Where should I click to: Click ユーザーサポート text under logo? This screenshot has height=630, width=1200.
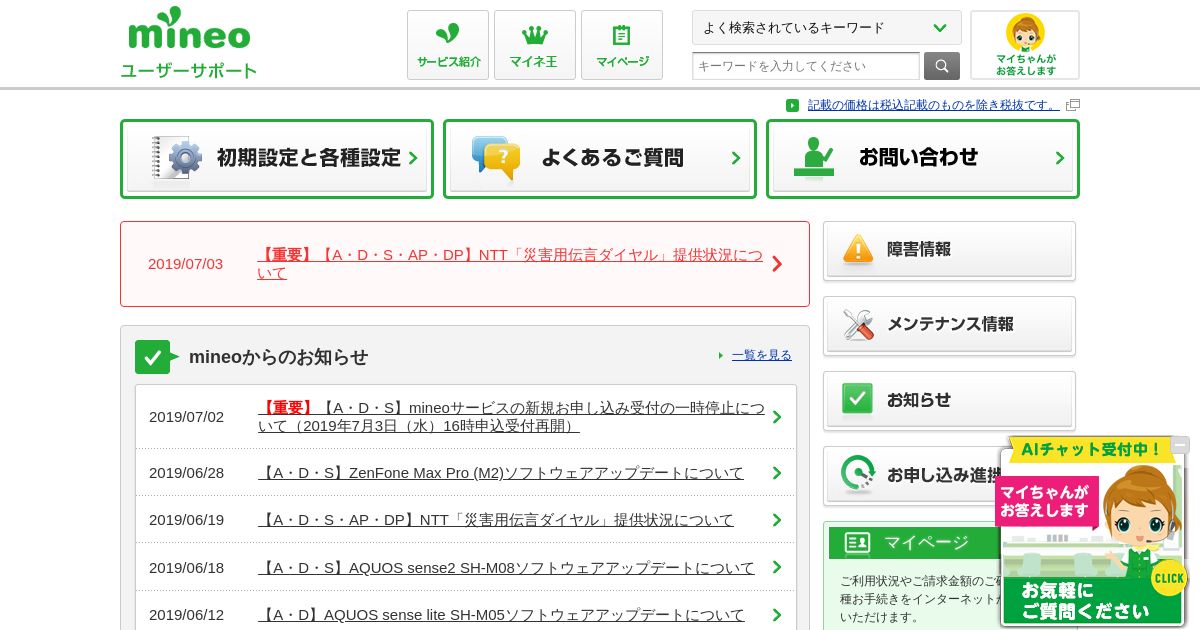(189, 71)
